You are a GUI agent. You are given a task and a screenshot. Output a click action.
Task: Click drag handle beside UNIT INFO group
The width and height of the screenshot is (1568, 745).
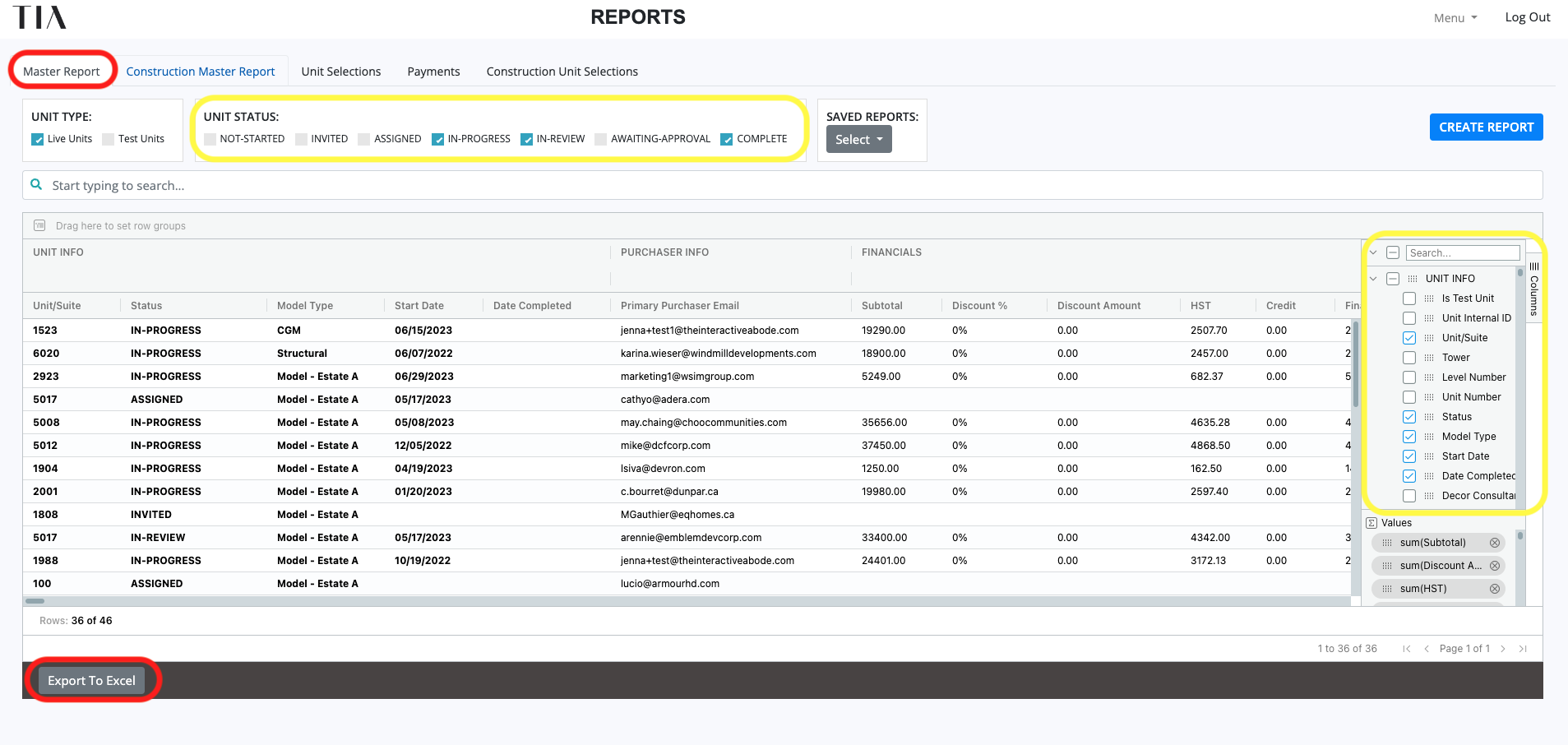[1413, 279]
